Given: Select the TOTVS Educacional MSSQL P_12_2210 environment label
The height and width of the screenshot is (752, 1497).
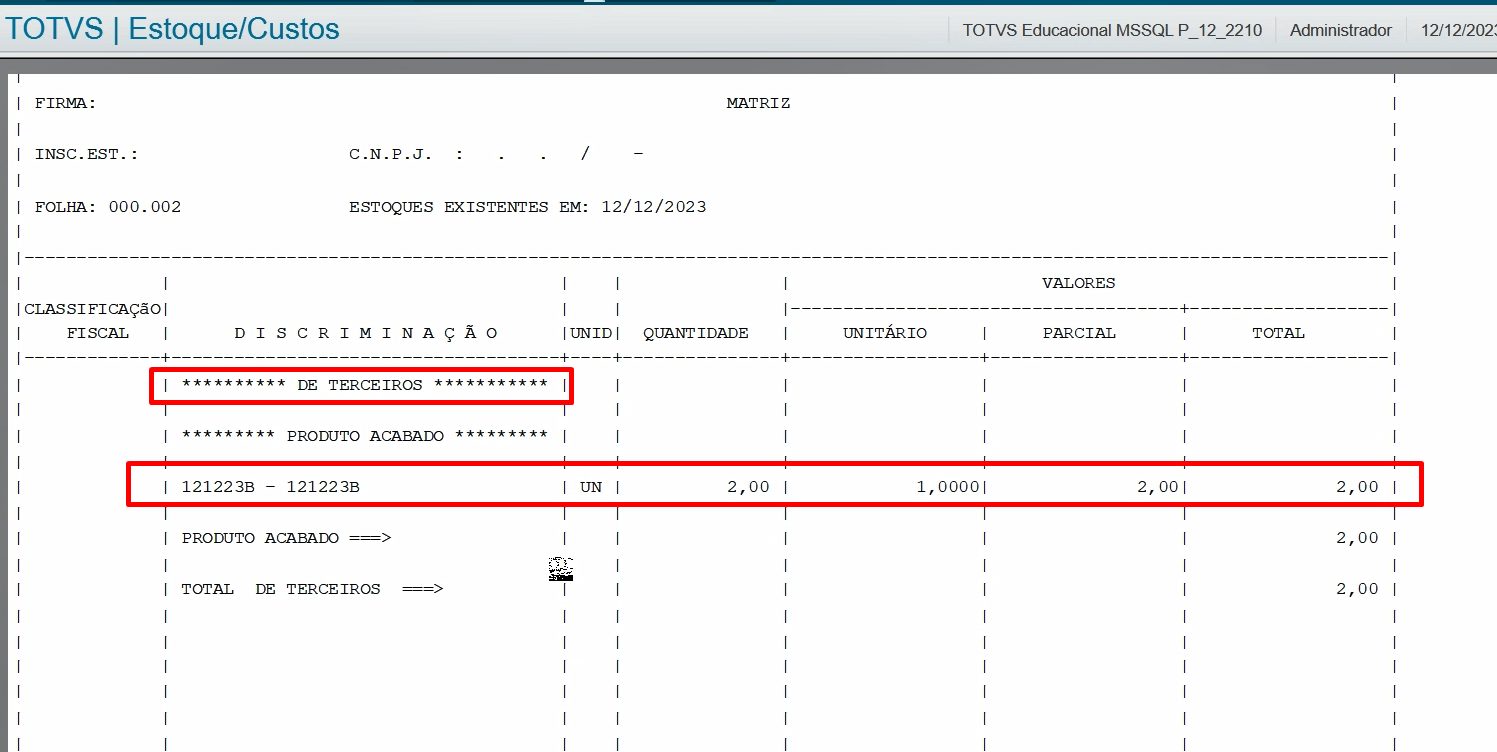Looking at the screenshot, I should point(1113,30).
